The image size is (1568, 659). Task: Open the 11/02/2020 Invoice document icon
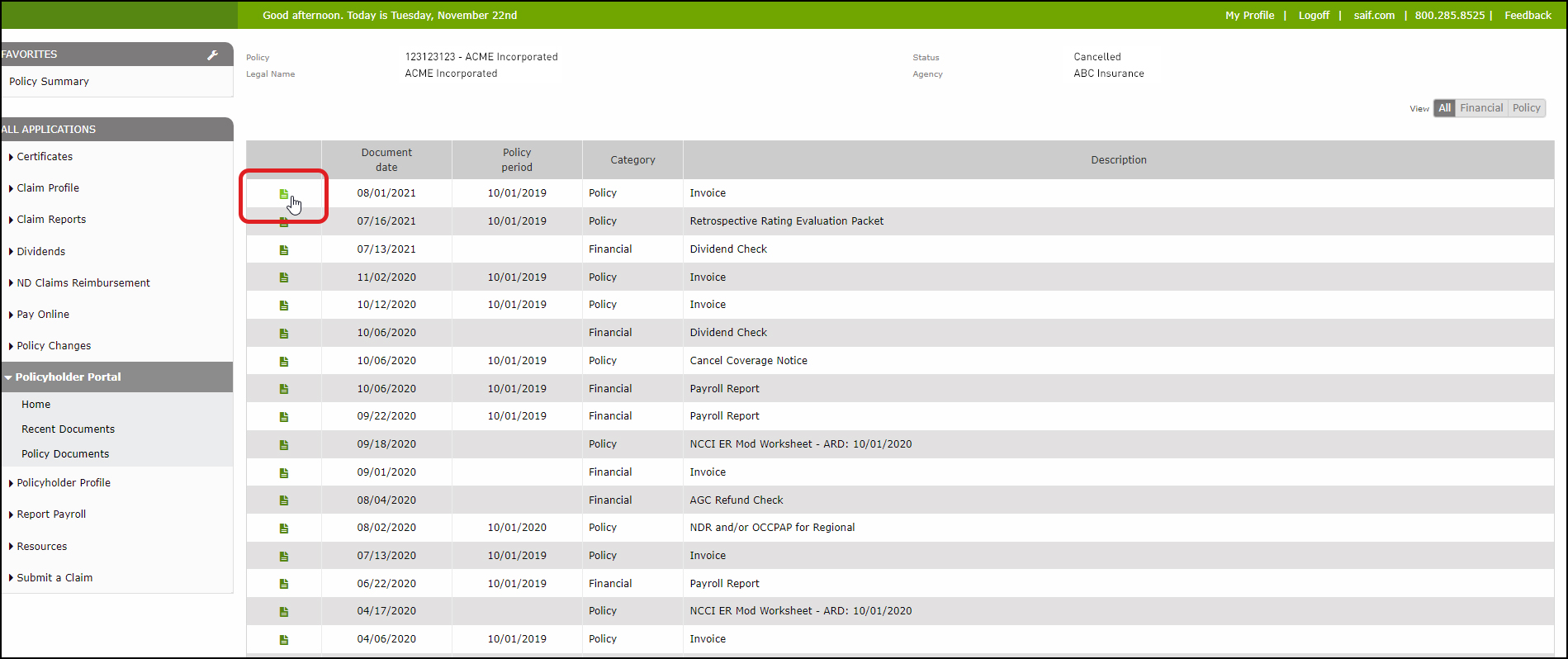(x=283, y=277)
